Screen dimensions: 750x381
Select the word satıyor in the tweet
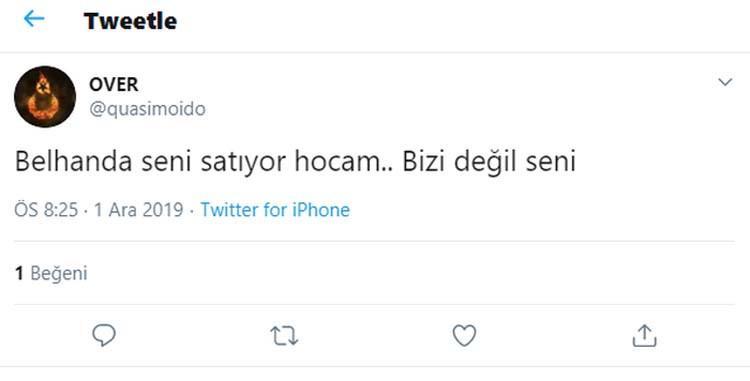click(244, 163)
